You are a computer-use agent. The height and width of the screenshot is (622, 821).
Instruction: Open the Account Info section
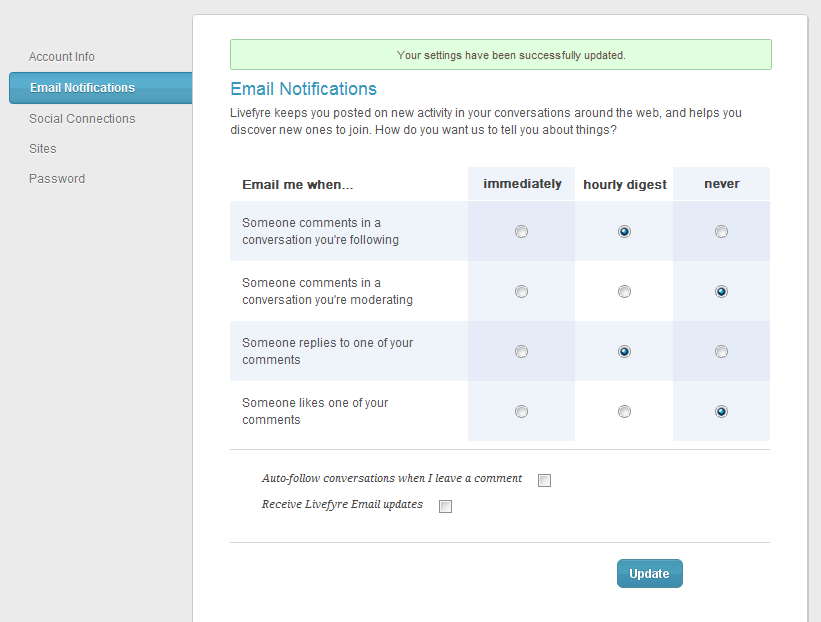coord(62,57)
